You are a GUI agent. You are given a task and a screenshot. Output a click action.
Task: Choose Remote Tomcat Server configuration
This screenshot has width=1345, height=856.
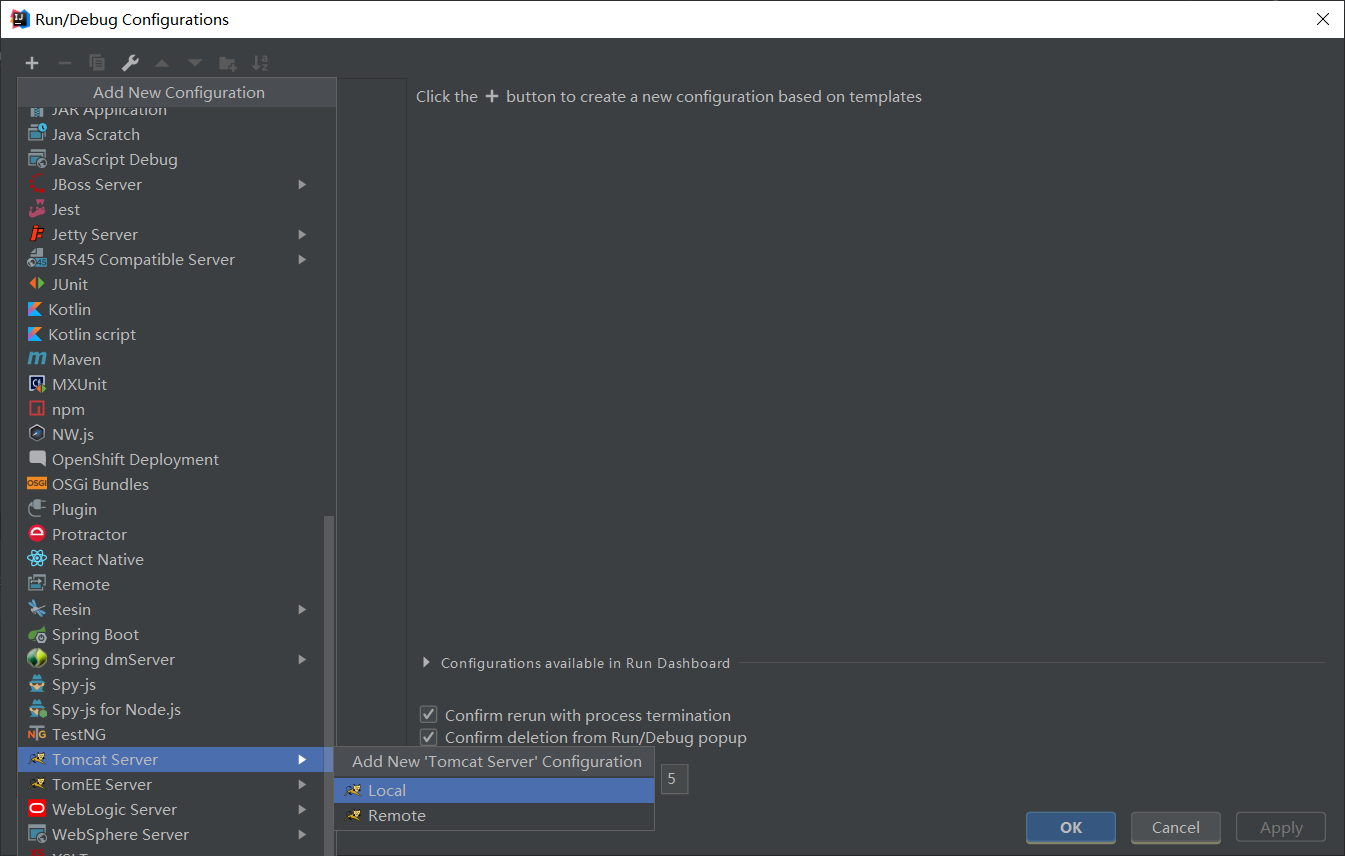click(x=494, y=815)
